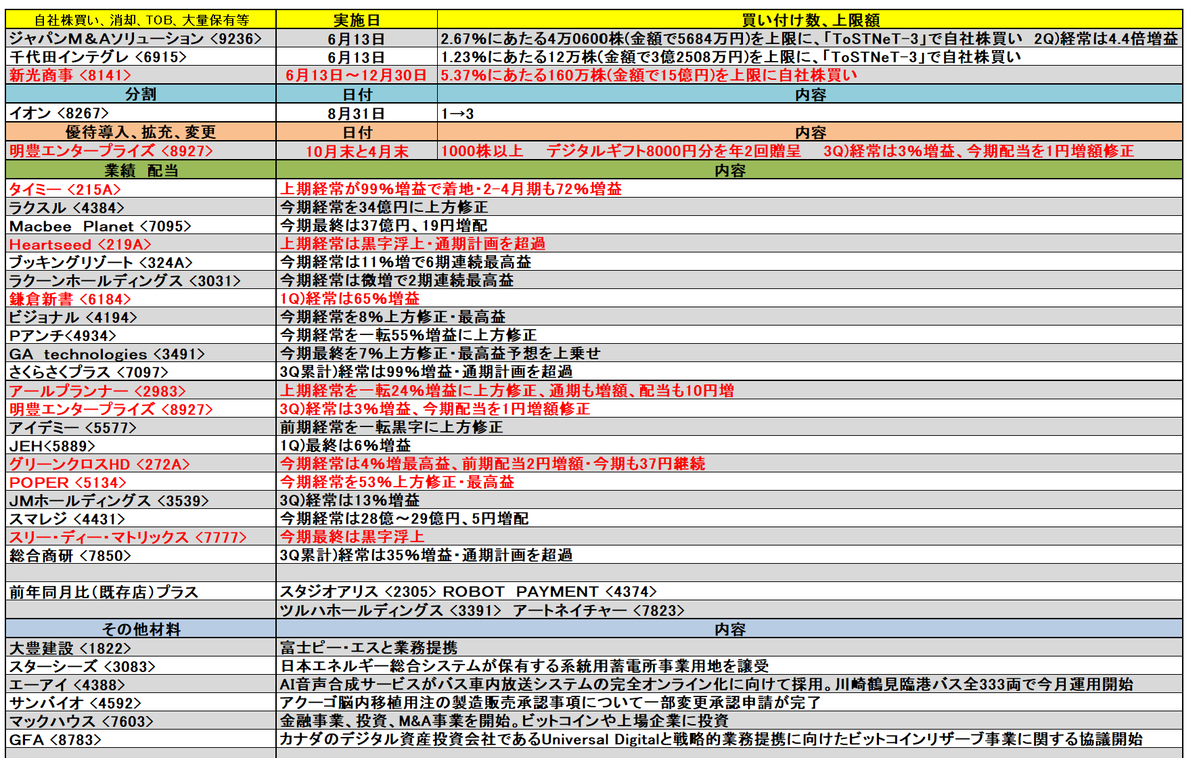Click the スマレジ <4431> cell
The width and height of the screenshot is (1199, 758).
coord(141,519)
